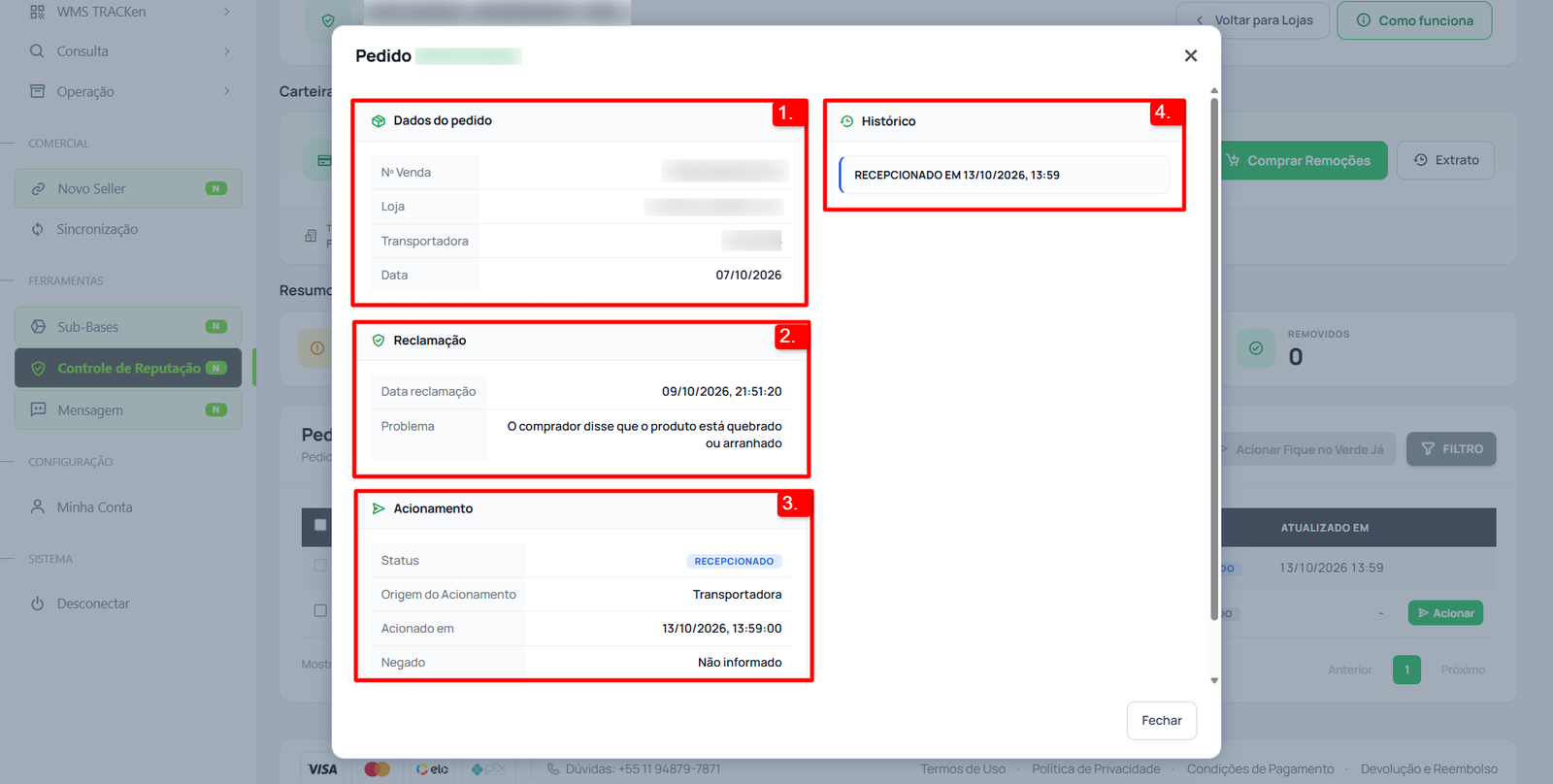Open Política de Privacidade link
The image size is (1553, 784).
1096,769
